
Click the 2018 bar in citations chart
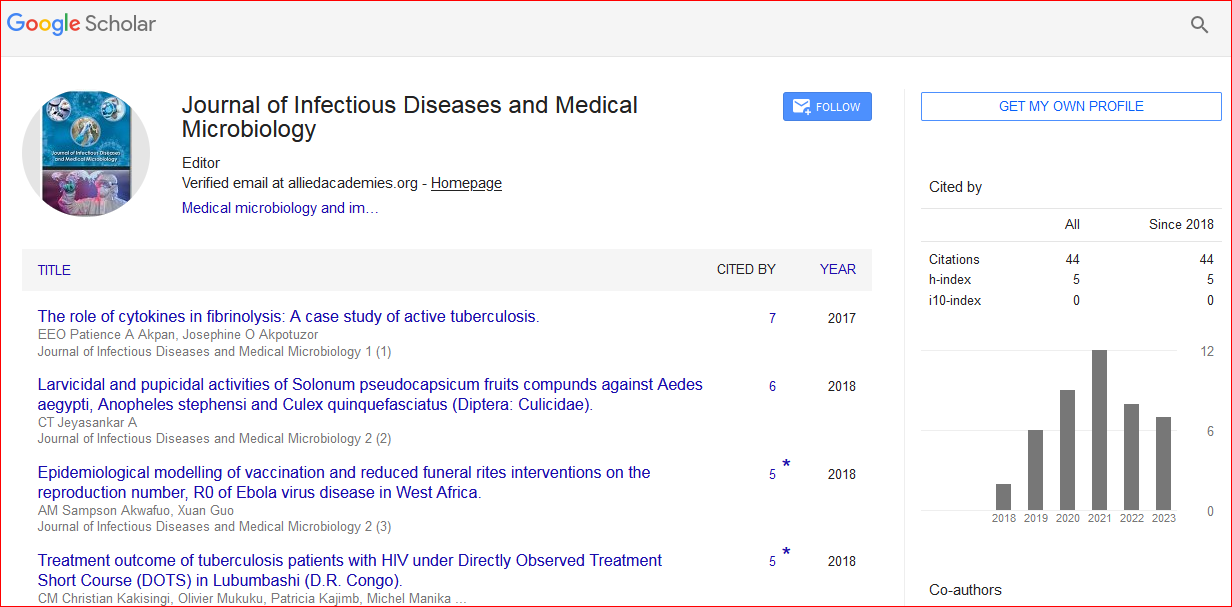[x=1003, y=497]
